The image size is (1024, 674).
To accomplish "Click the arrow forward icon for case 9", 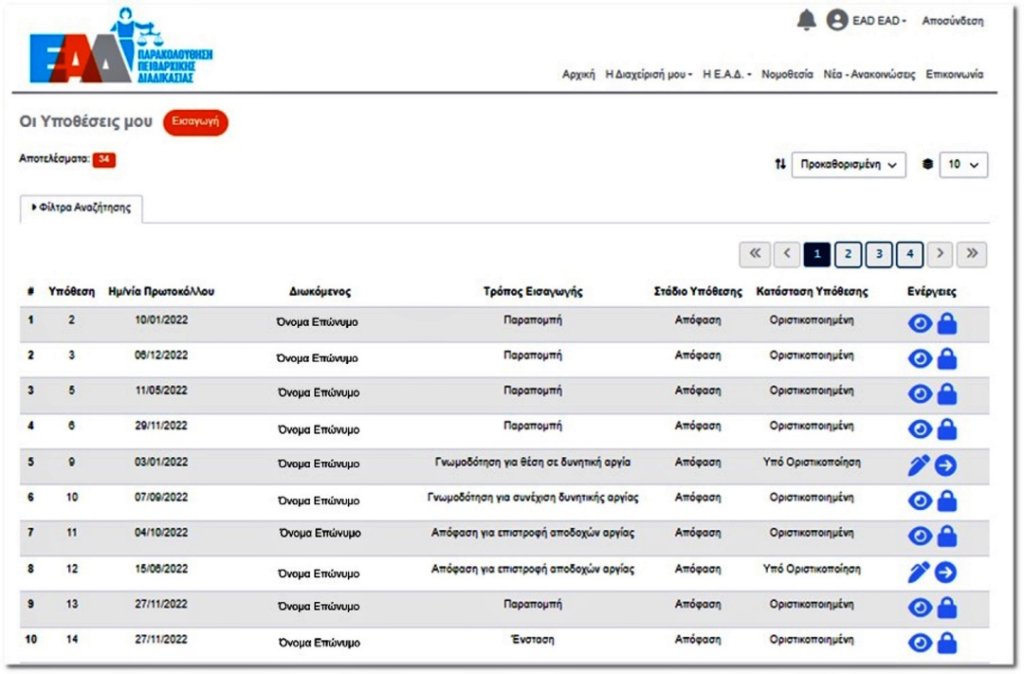I will pos(946,465).
